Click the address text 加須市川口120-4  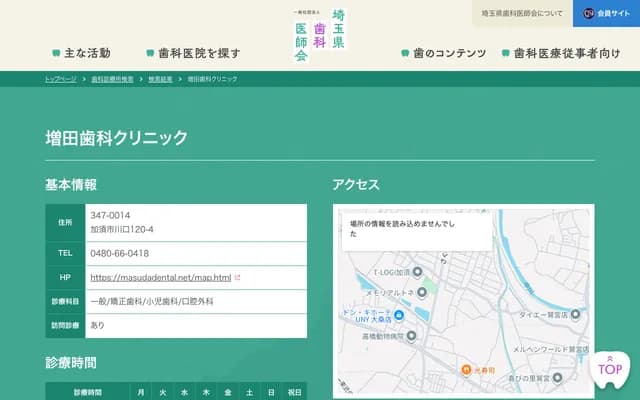(x=122, y=229)
